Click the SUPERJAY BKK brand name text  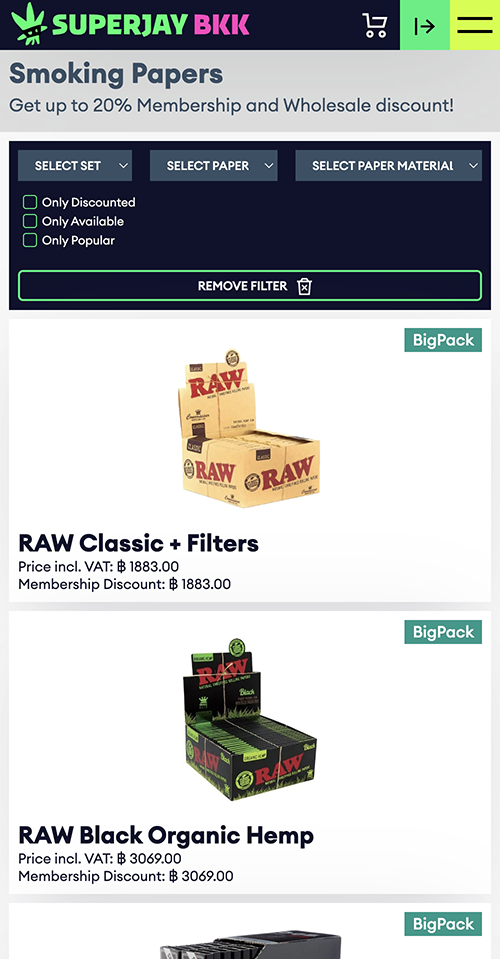click(x=151, y=25)
